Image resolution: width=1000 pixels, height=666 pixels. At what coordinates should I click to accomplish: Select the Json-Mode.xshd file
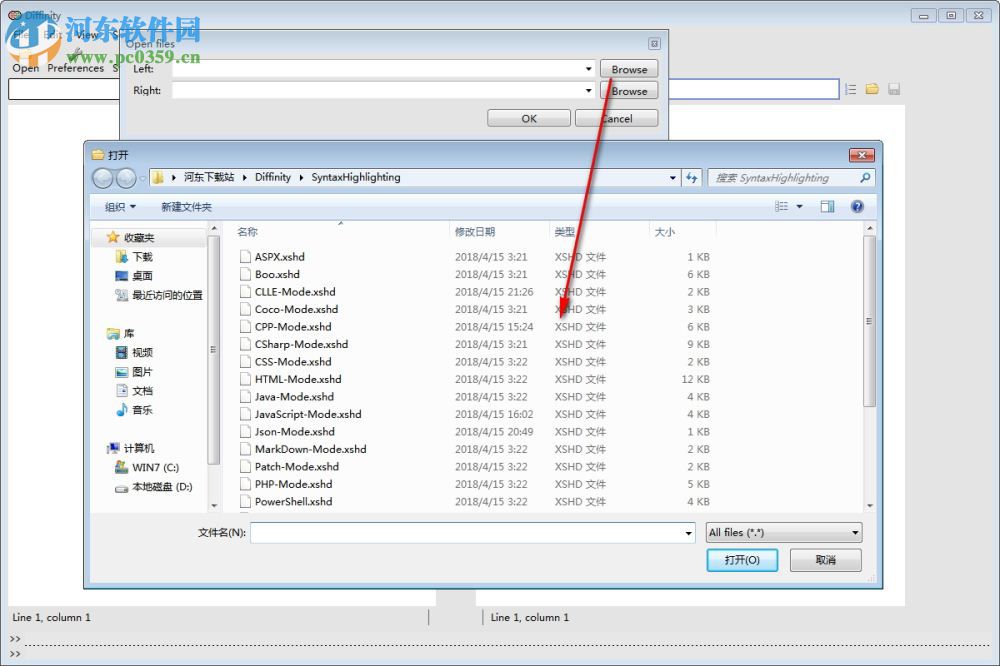[288, 431]
